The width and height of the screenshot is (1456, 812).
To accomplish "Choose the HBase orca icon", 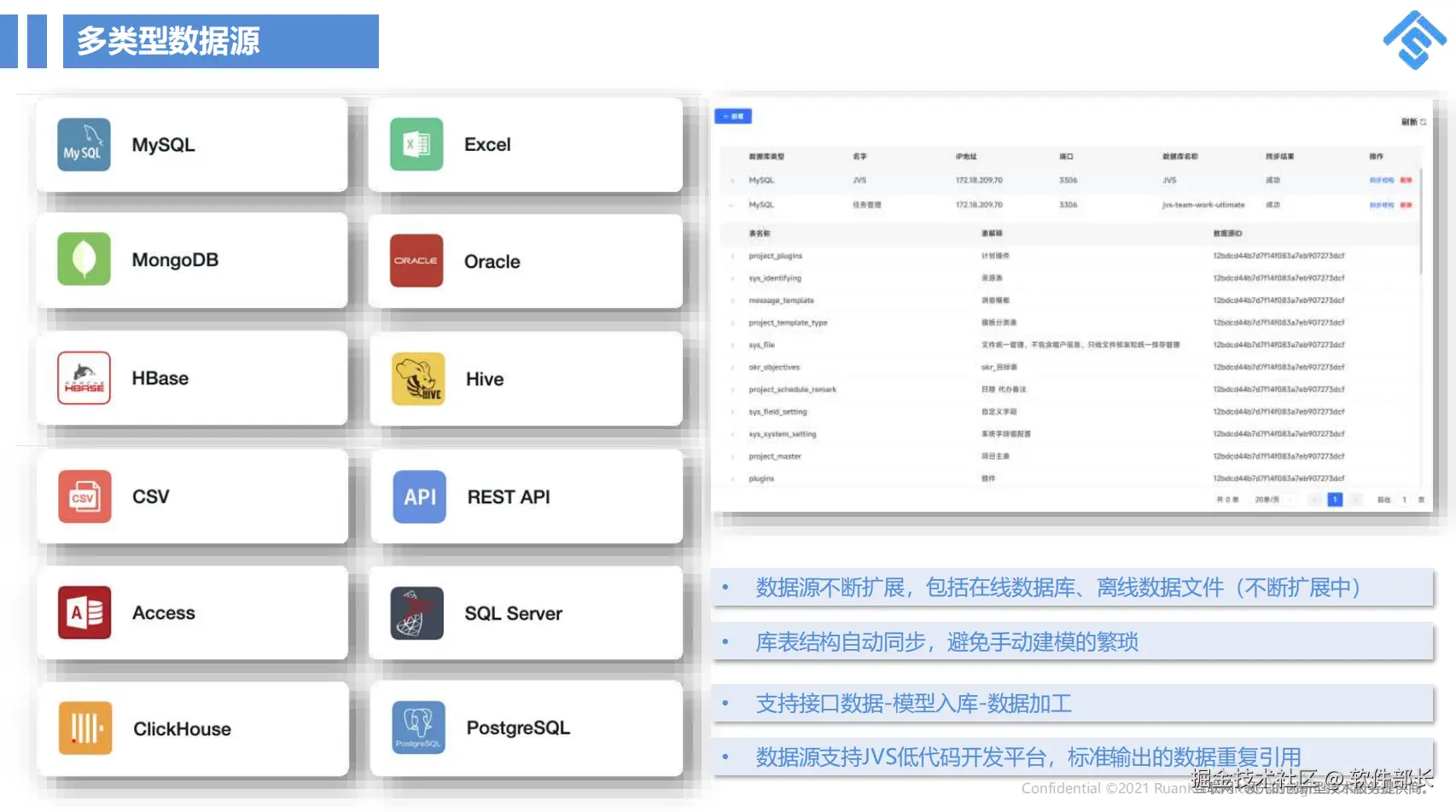I will pyautogui.click(x=84, y=377).
